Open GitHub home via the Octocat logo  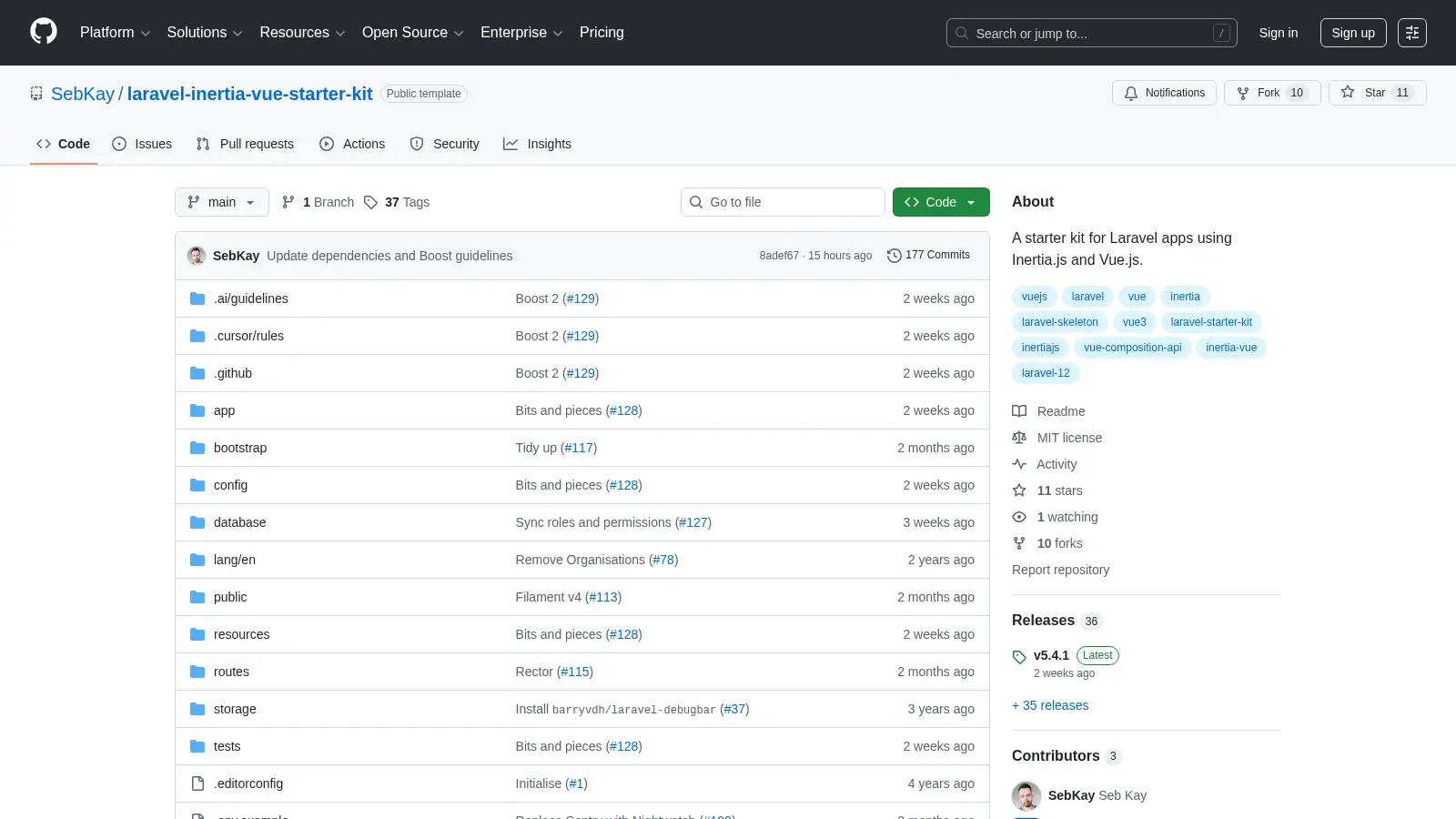coord(44,32)
